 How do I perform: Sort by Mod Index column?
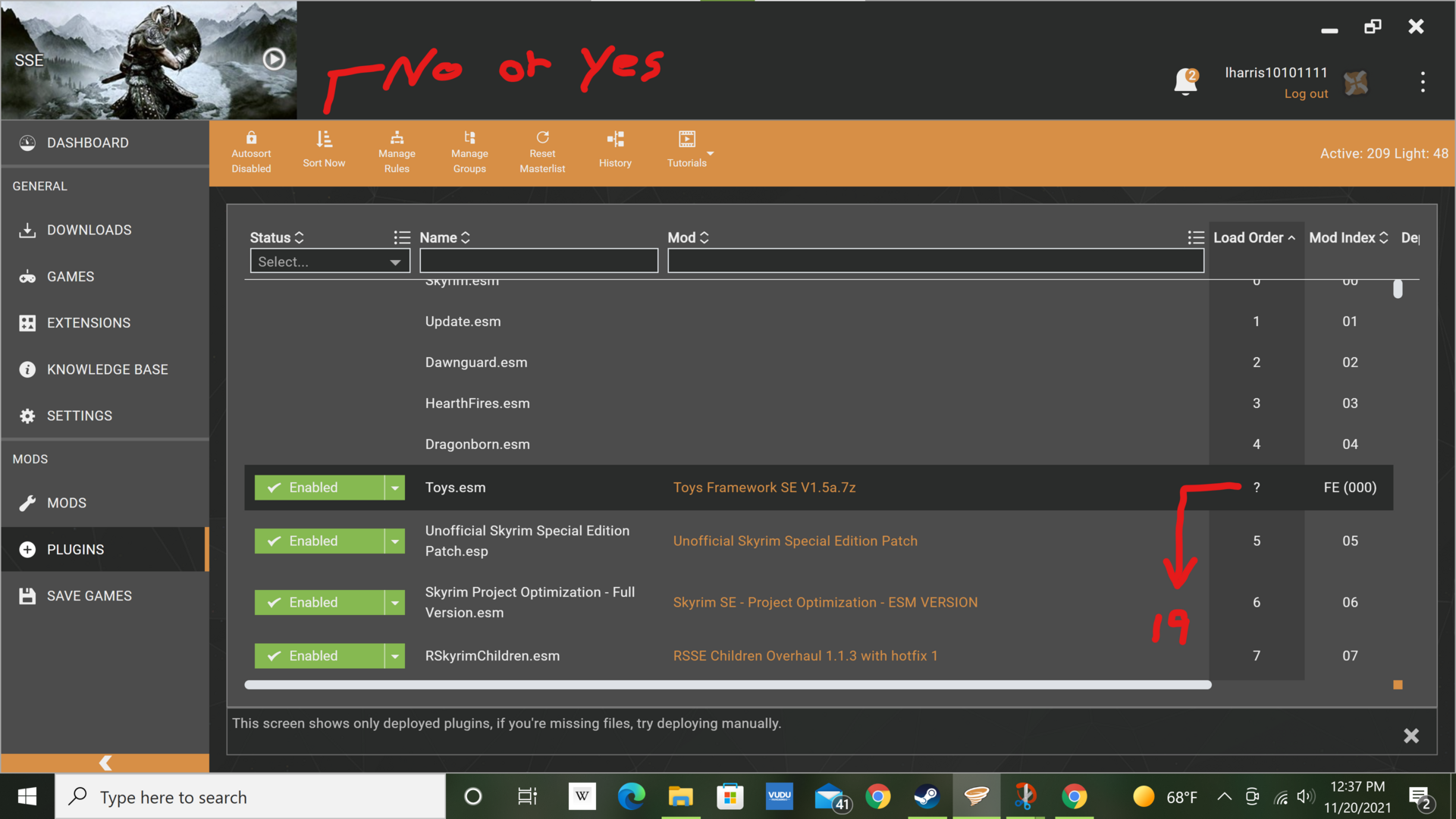coord(1348,237)
